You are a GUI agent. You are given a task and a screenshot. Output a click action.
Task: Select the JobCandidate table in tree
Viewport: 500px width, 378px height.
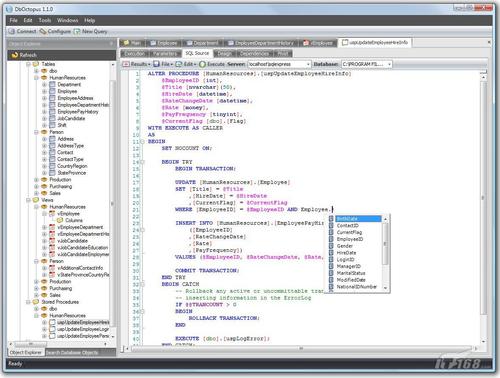point(71,118)
